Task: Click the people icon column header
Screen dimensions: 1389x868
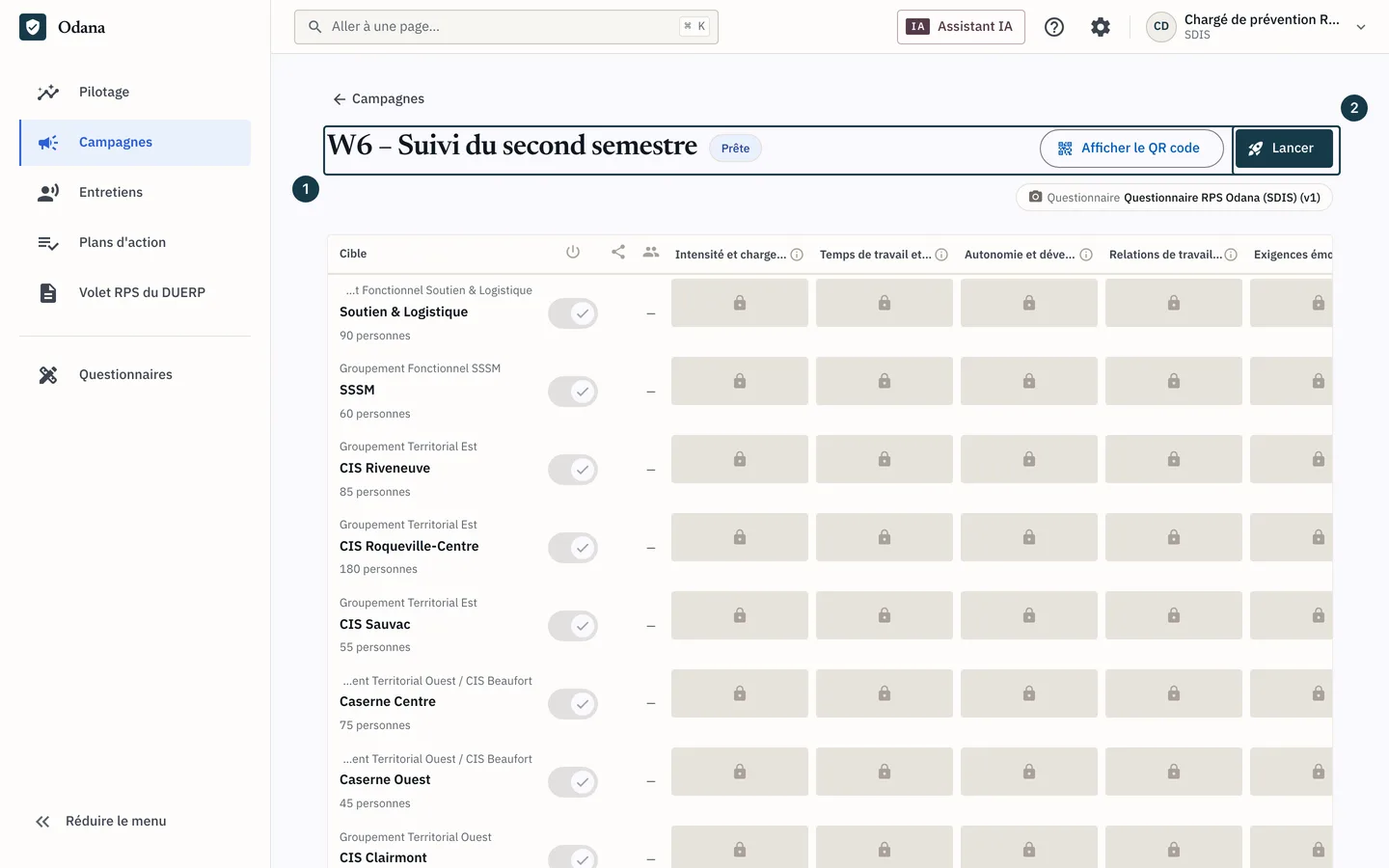Action: [651, 253]
